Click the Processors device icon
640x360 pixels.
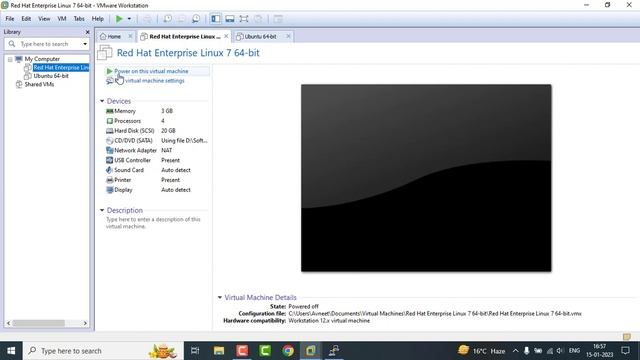pos(109,121)
